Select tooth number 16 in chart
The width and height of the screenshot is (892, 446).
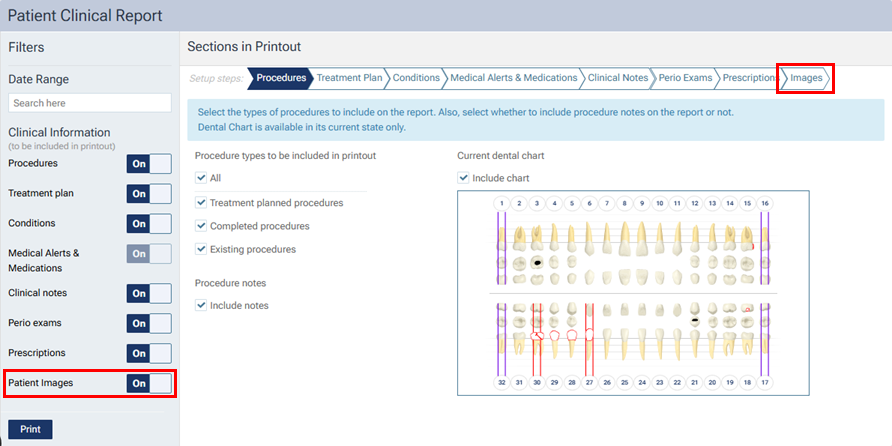[765, 203]
